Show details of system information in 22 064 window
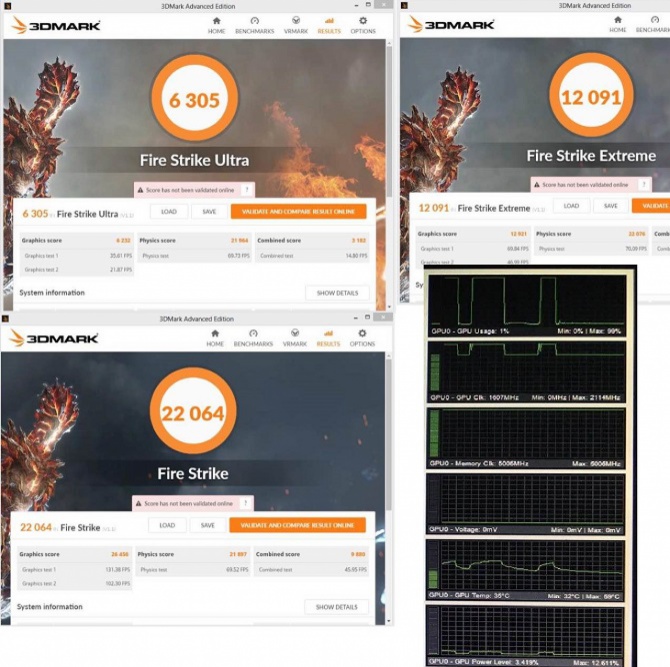The image size is (670, 667). click(x=336, y=607)
